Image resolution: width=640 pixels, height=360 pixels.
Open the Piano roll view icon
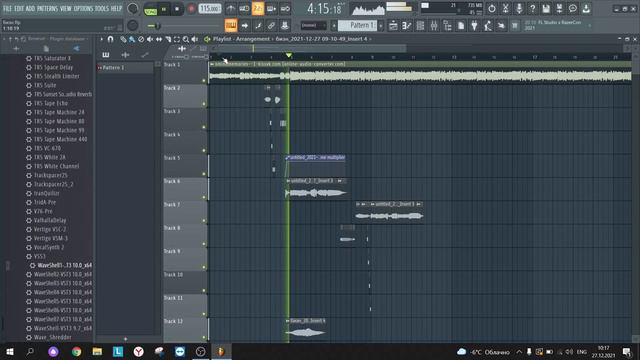407,26
